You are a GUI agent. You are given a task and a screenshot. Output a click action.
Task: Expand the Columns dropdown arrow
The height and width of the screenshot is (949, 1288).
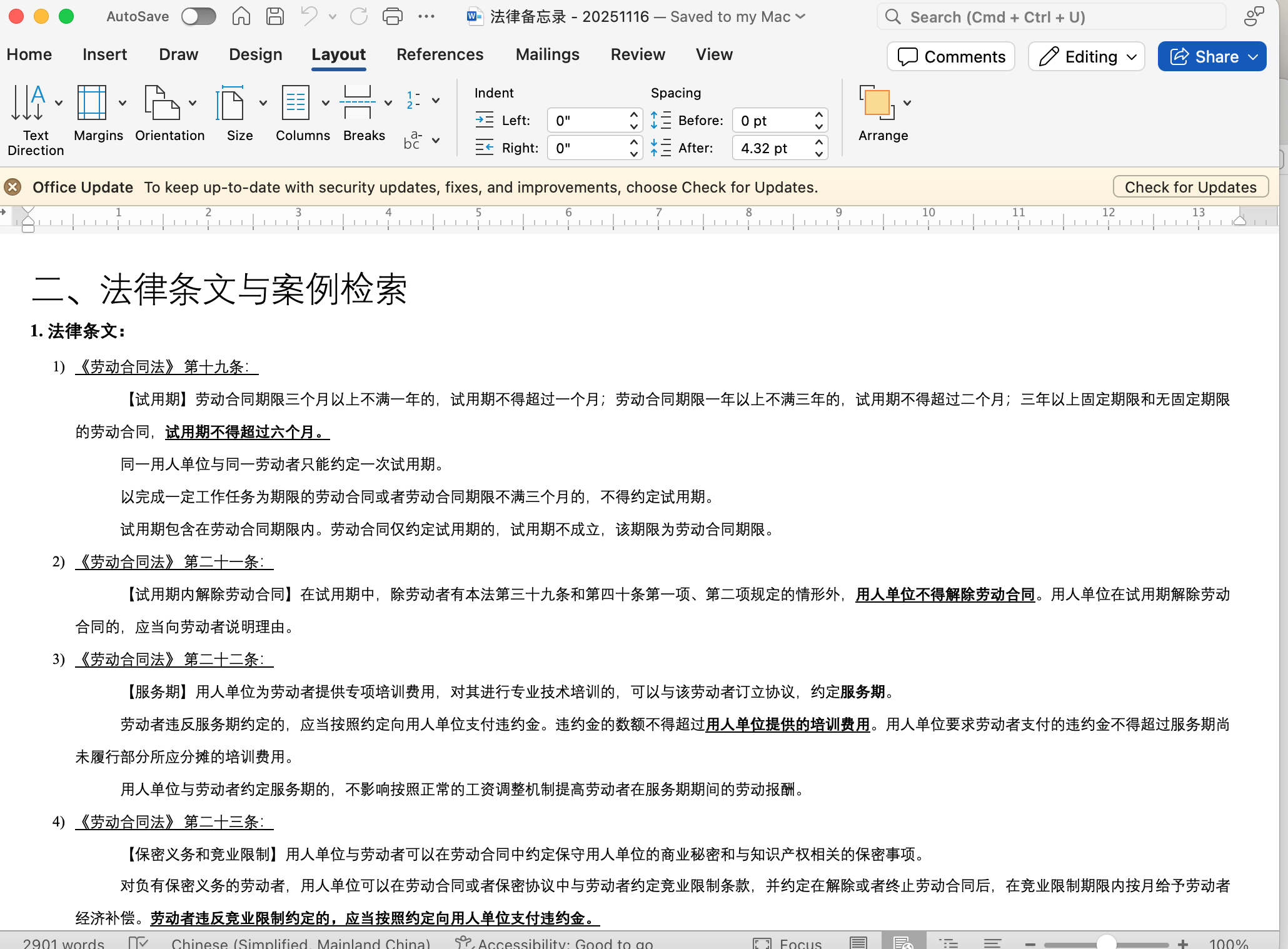325,103
